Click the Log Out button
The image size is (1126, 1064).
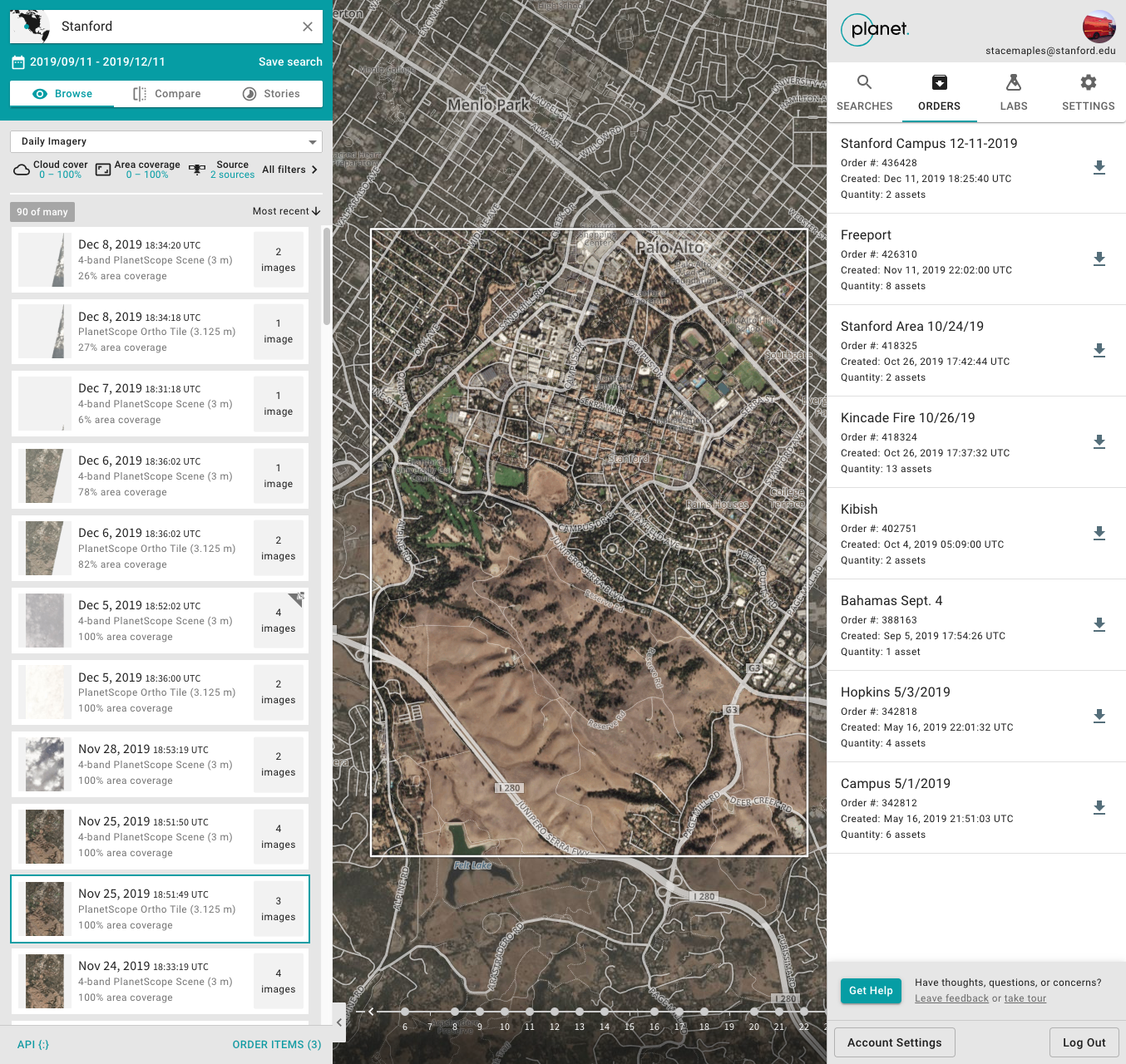[x=1084, y=1042]
